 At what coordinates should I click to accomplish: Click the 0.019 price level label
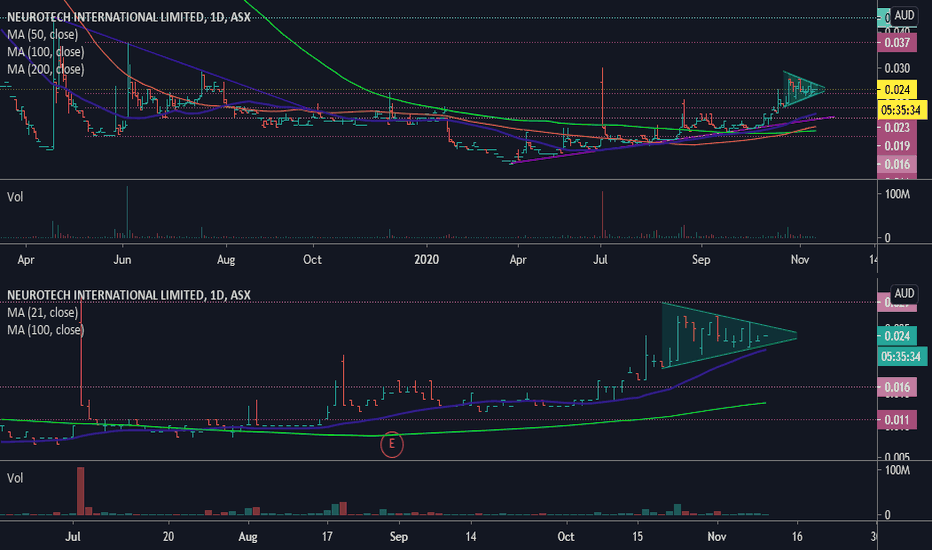(x=897, y=146)
